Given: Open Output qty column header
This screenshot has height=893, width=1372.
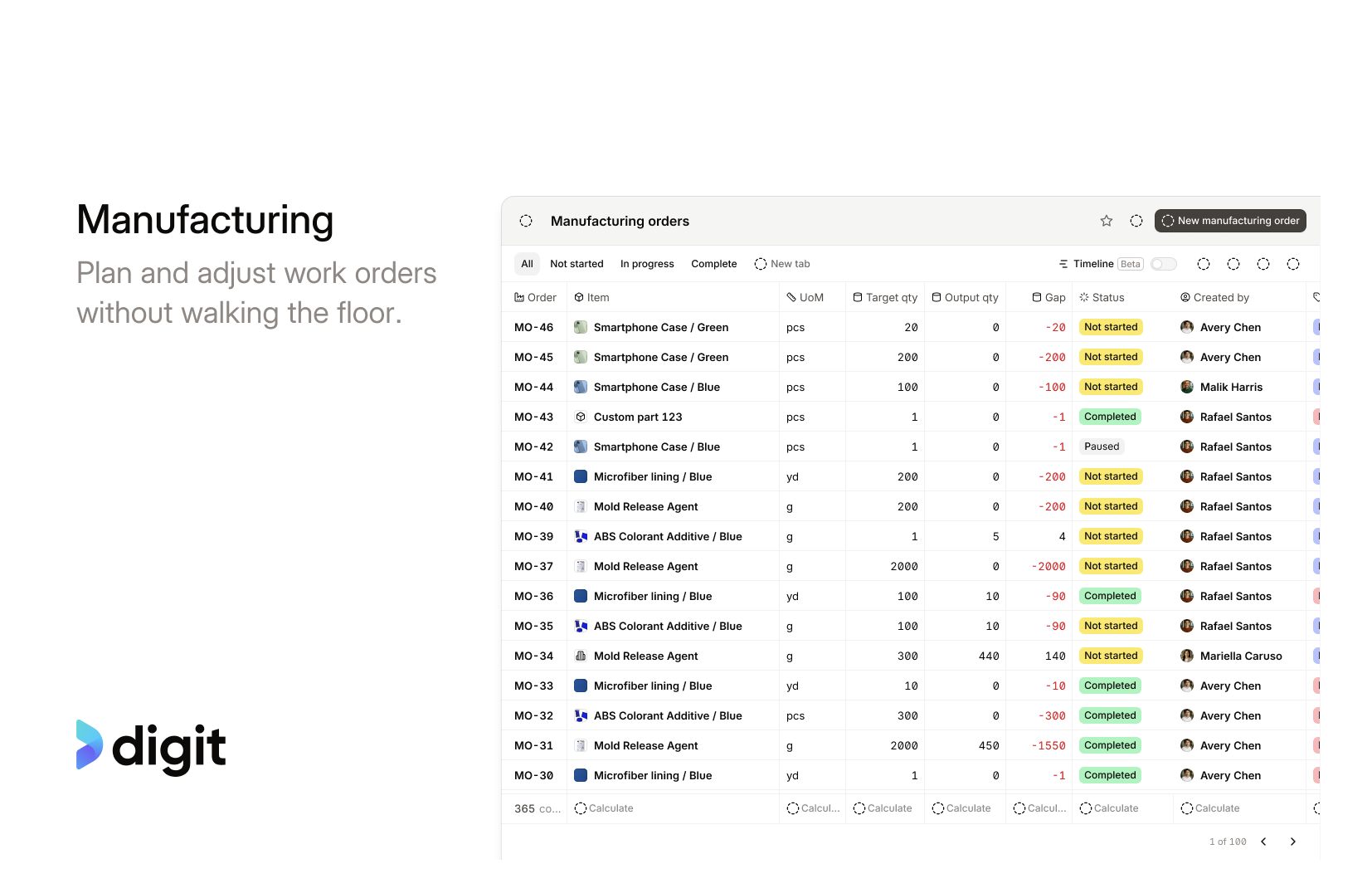Looking at the screenshot, I should pyautogui.click(x=965, y=297).
